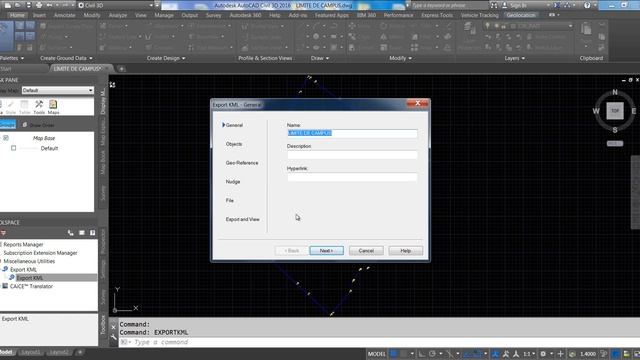The height and width of the screenshot is (360, 640).
Task: Expand the Draw panel dropdown
Action: [x=320, y=58]
